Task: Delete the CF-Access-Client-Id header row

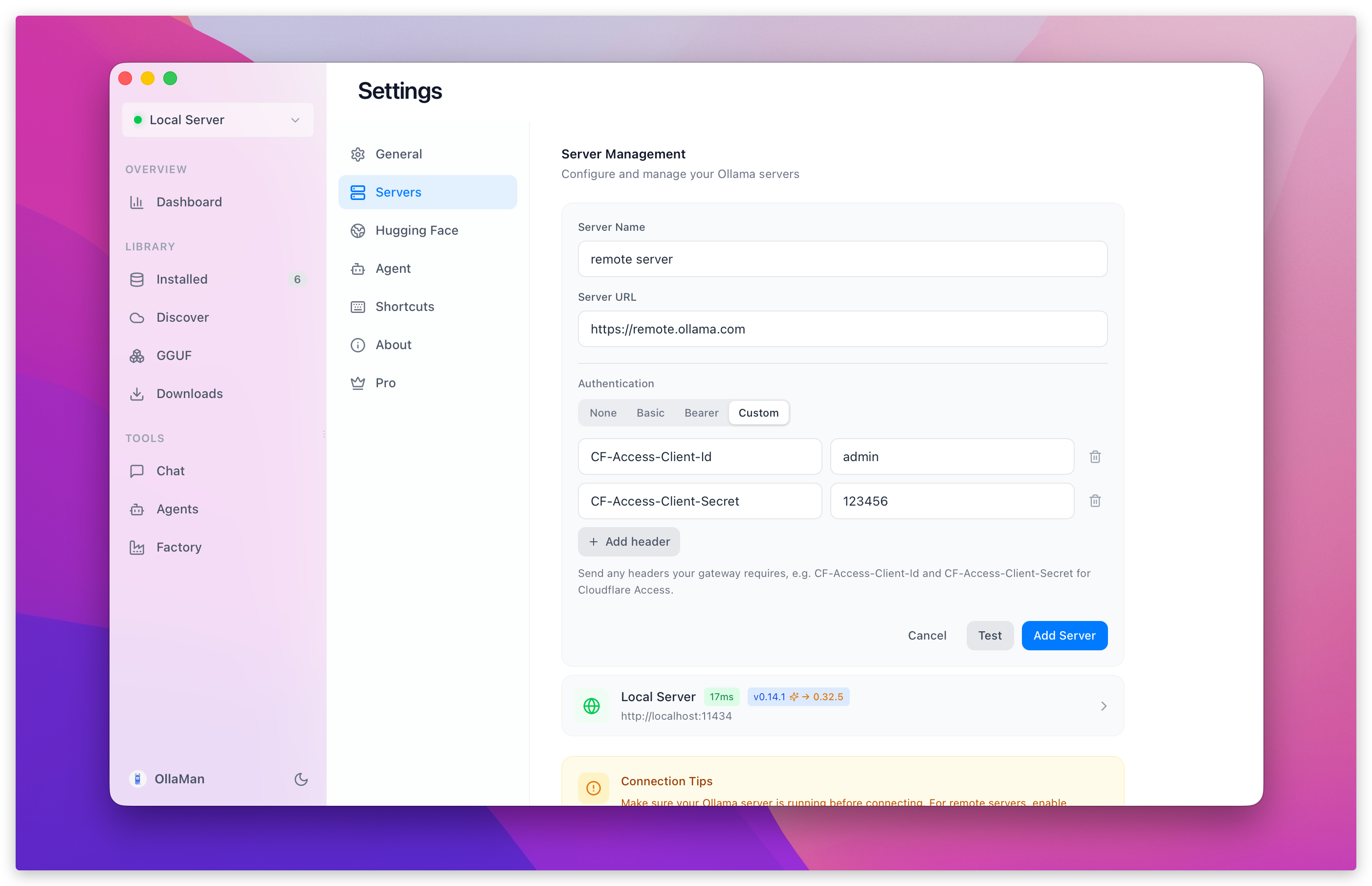Action: (x=1095, y=457)
